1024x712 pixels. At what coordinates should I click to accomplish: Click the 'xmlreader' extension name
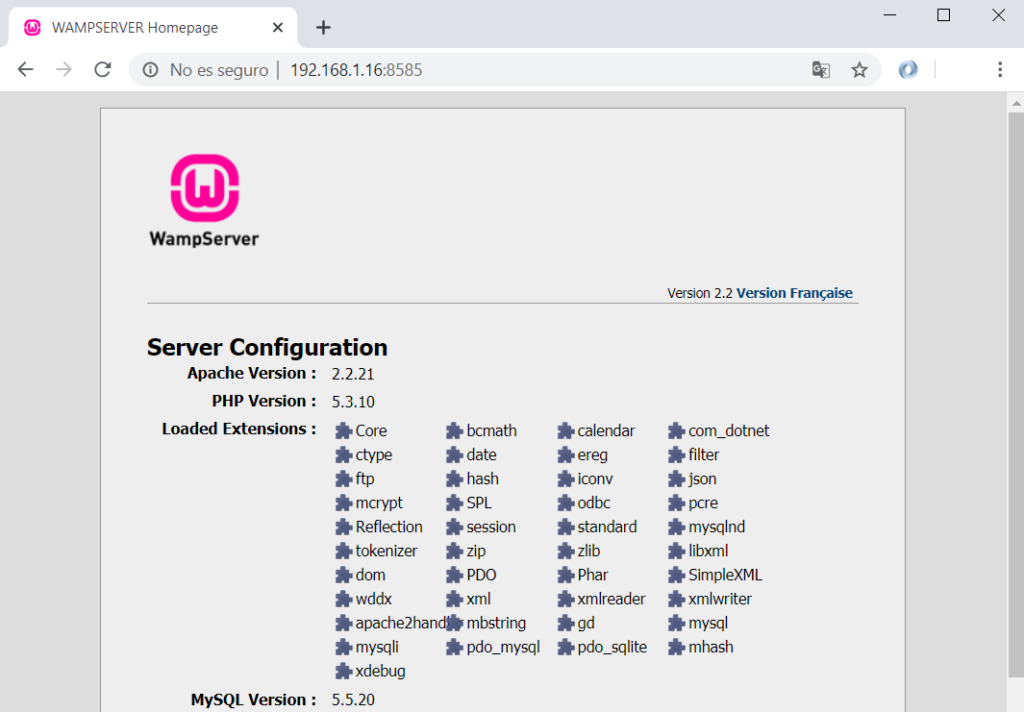coord(611,599)
